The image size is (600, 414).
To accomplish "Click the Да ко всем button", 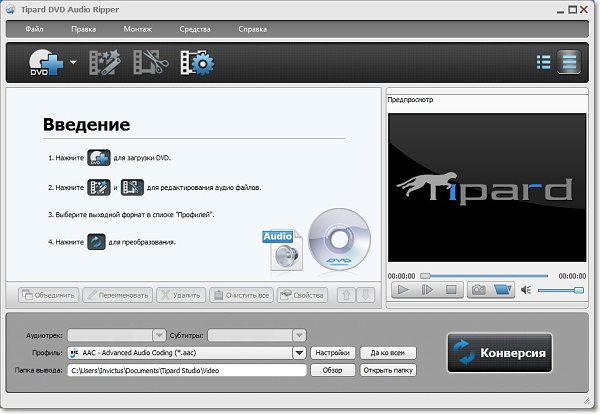I will coord(388,353).
